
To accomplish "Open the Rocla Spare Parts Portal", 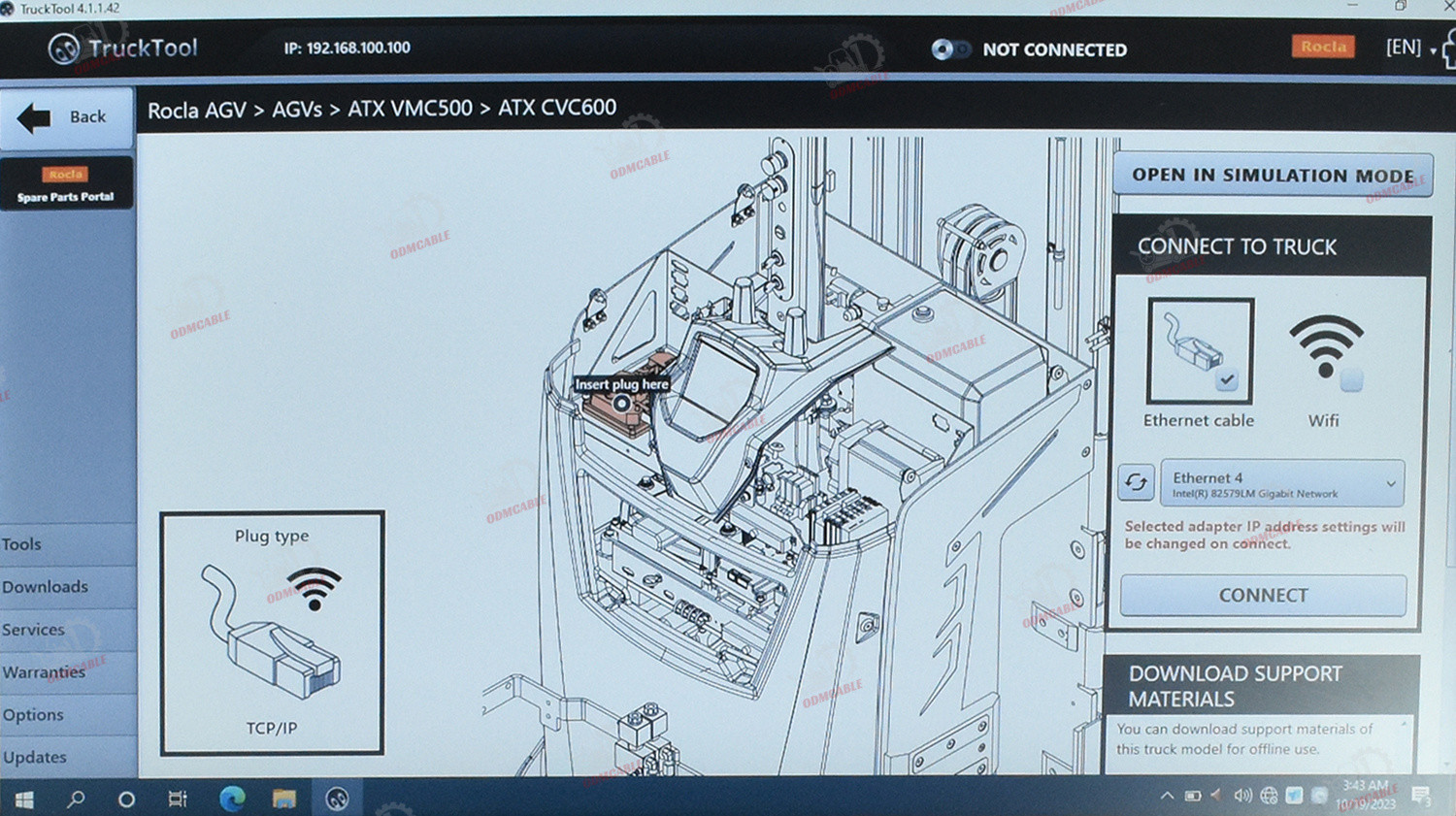I will (x=66, y=184).
